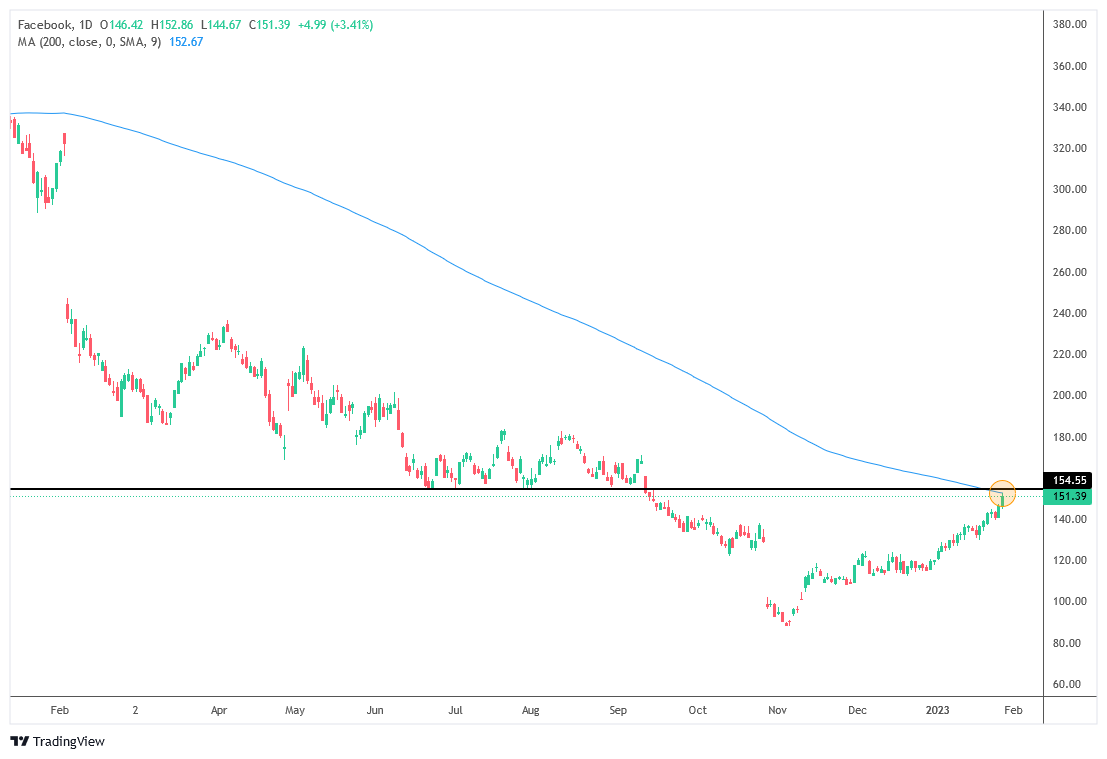Click the 200.00 price axis label

click(x=1070, y=395)
